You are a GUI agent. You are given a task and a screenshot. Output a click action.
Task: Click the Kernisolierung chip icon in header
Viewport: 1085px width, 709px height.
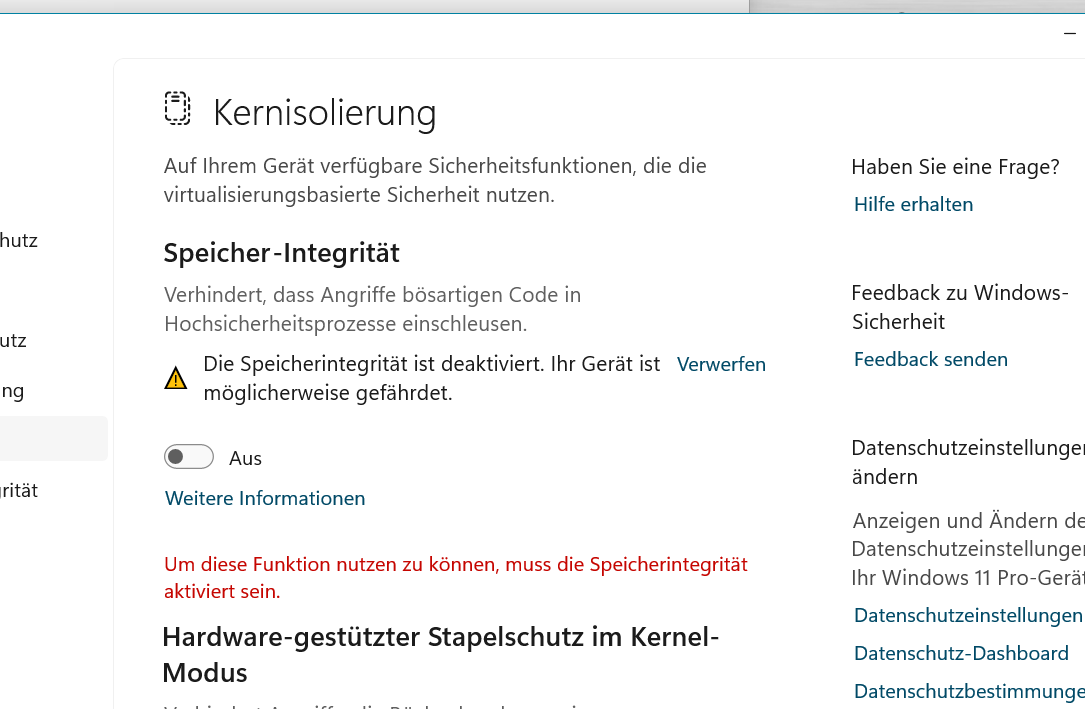177,108
